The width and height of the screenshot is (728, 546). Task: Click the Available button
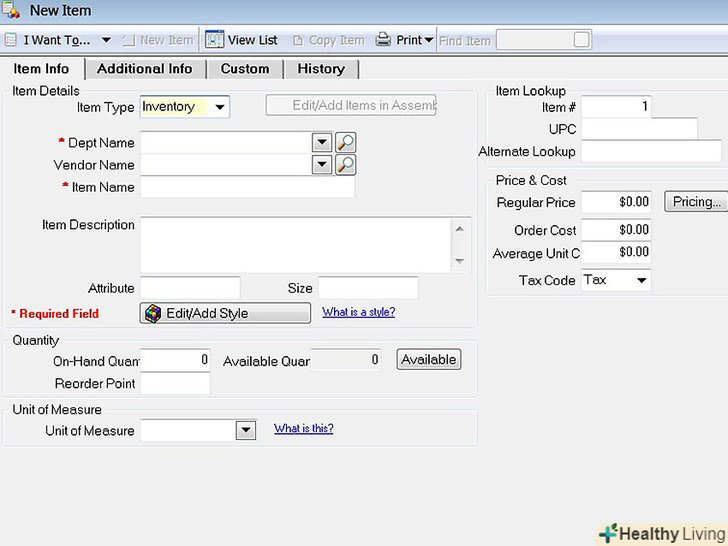429,360
